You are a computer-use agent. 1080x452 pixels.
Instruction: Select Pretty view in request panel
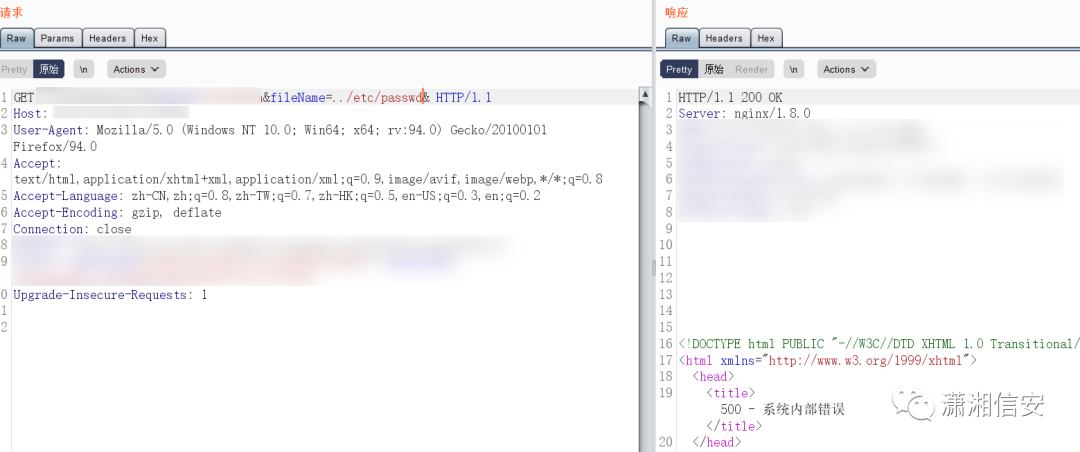(x=14, y=70)
